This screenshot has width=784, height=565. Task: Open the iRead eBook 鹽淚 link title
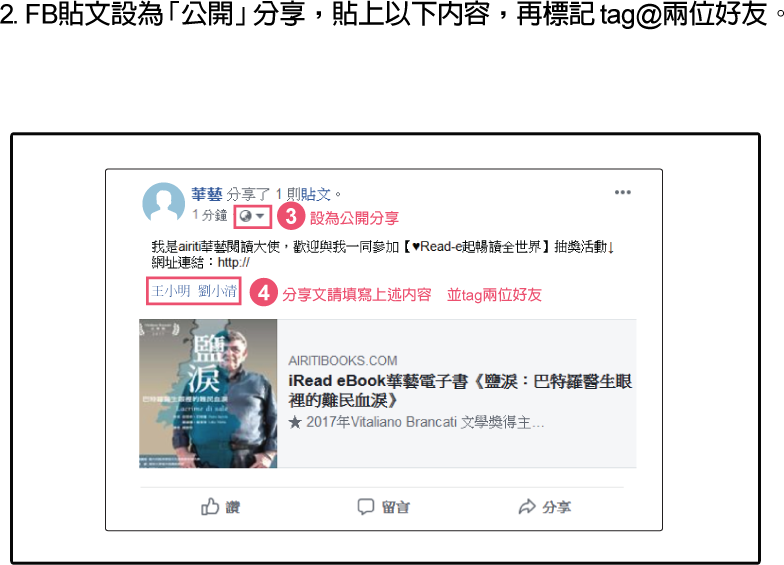(460, 390)
